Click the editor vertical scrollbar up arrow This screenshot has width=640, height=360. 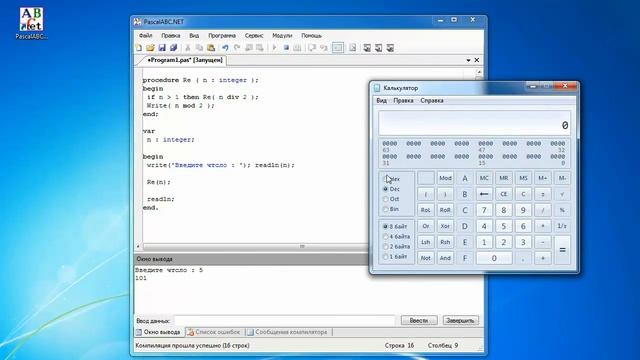(x=479, y=72)
